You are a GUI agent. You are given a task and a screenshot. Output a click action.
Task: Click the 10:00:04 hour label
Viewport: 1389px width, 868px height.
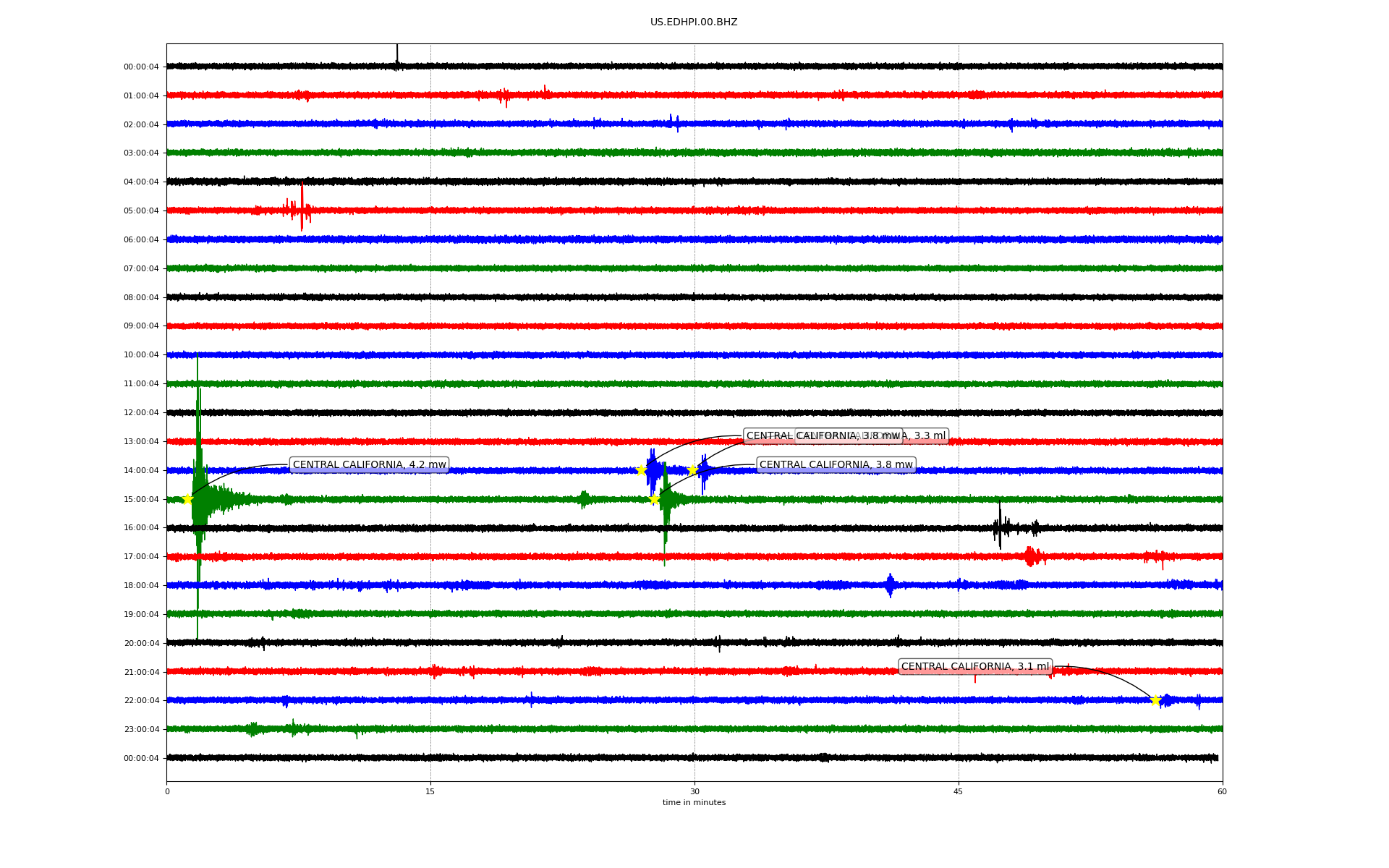click(x=141, y=355)
